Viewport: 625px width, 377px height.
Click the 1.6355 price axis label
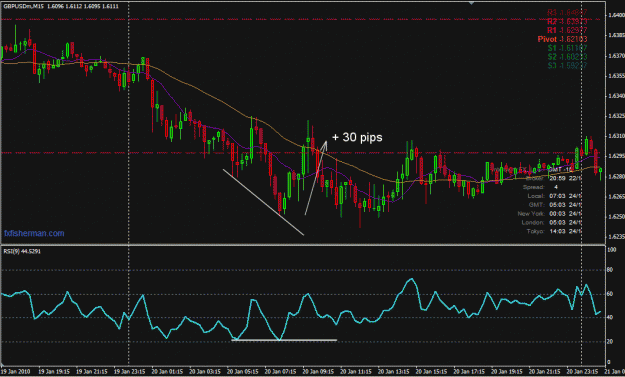pyautogui.click(x=616, y=76)
